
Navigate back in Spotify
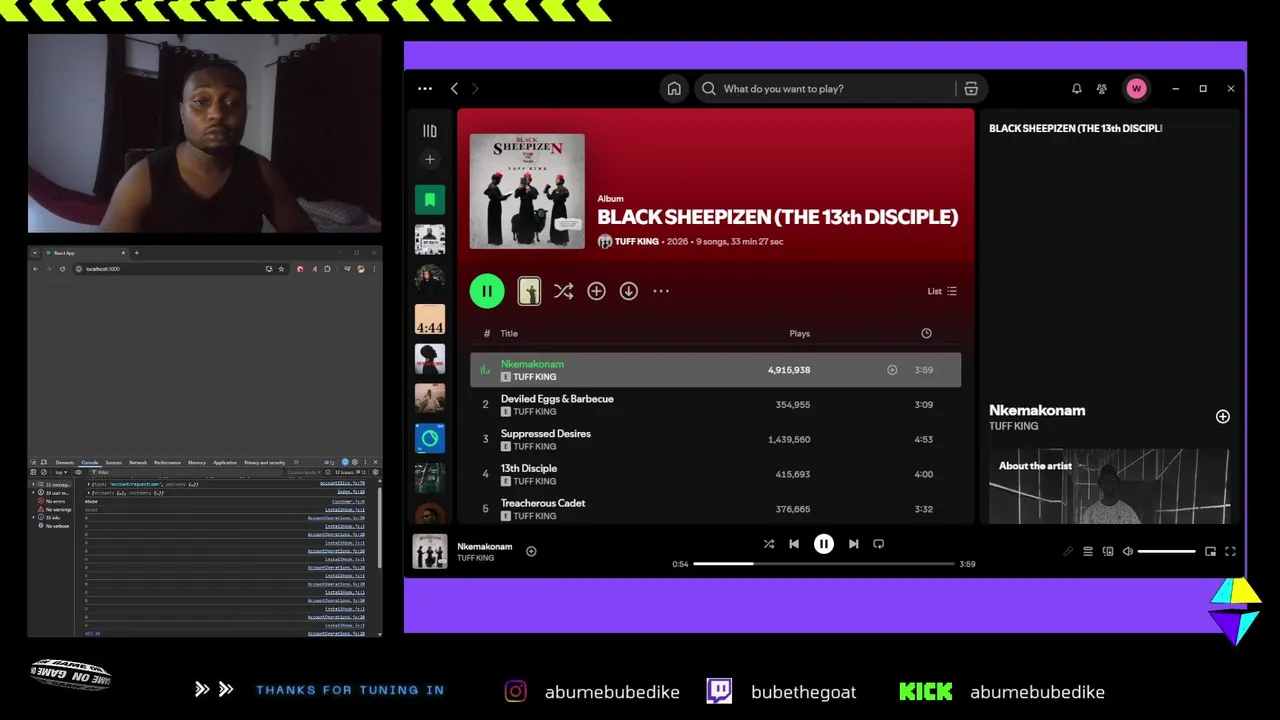click(x=454, y=89)
